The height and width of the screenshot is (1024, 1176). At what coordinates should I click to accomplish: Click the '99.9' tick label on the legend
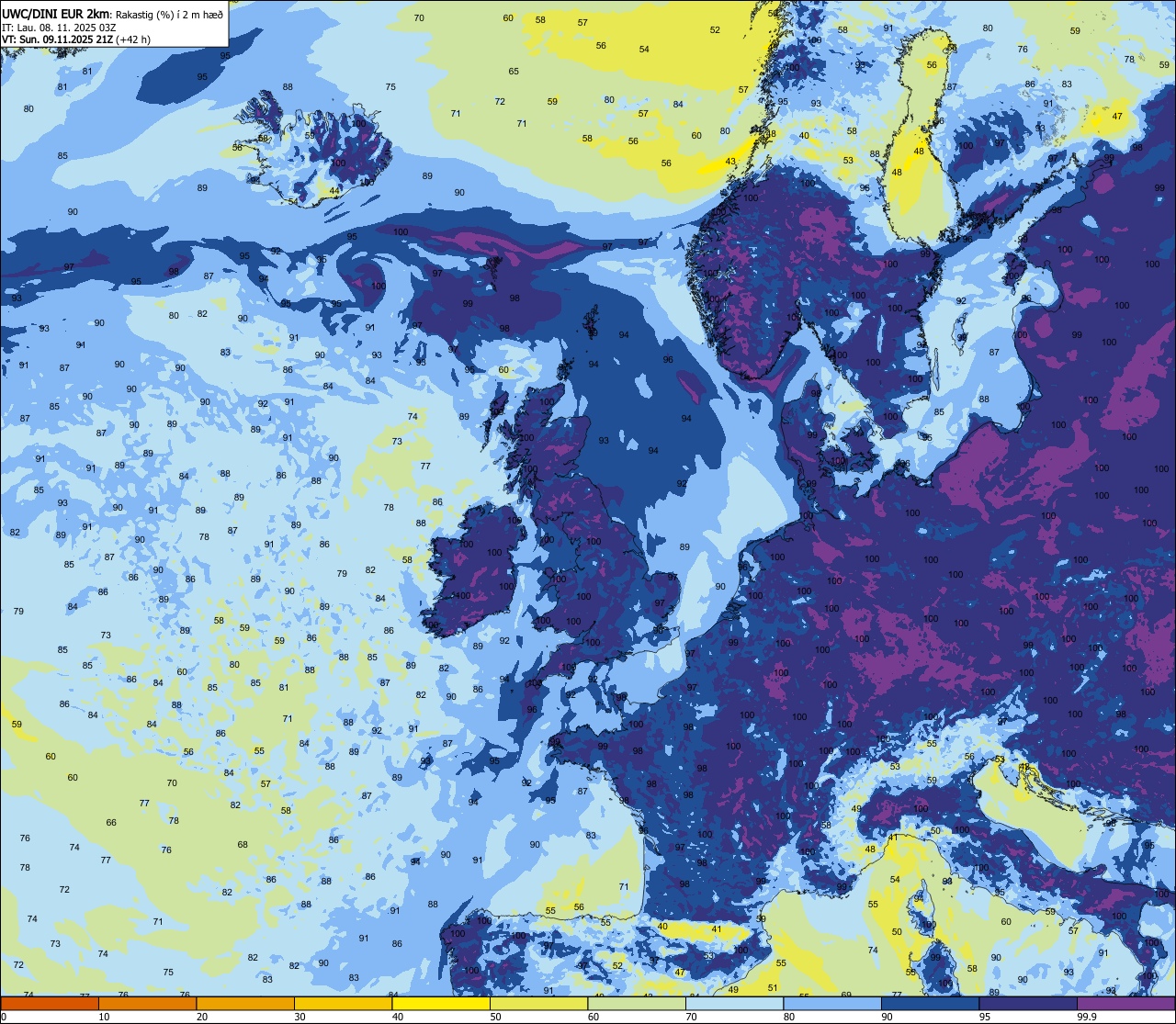[x=1085, y=1017]
